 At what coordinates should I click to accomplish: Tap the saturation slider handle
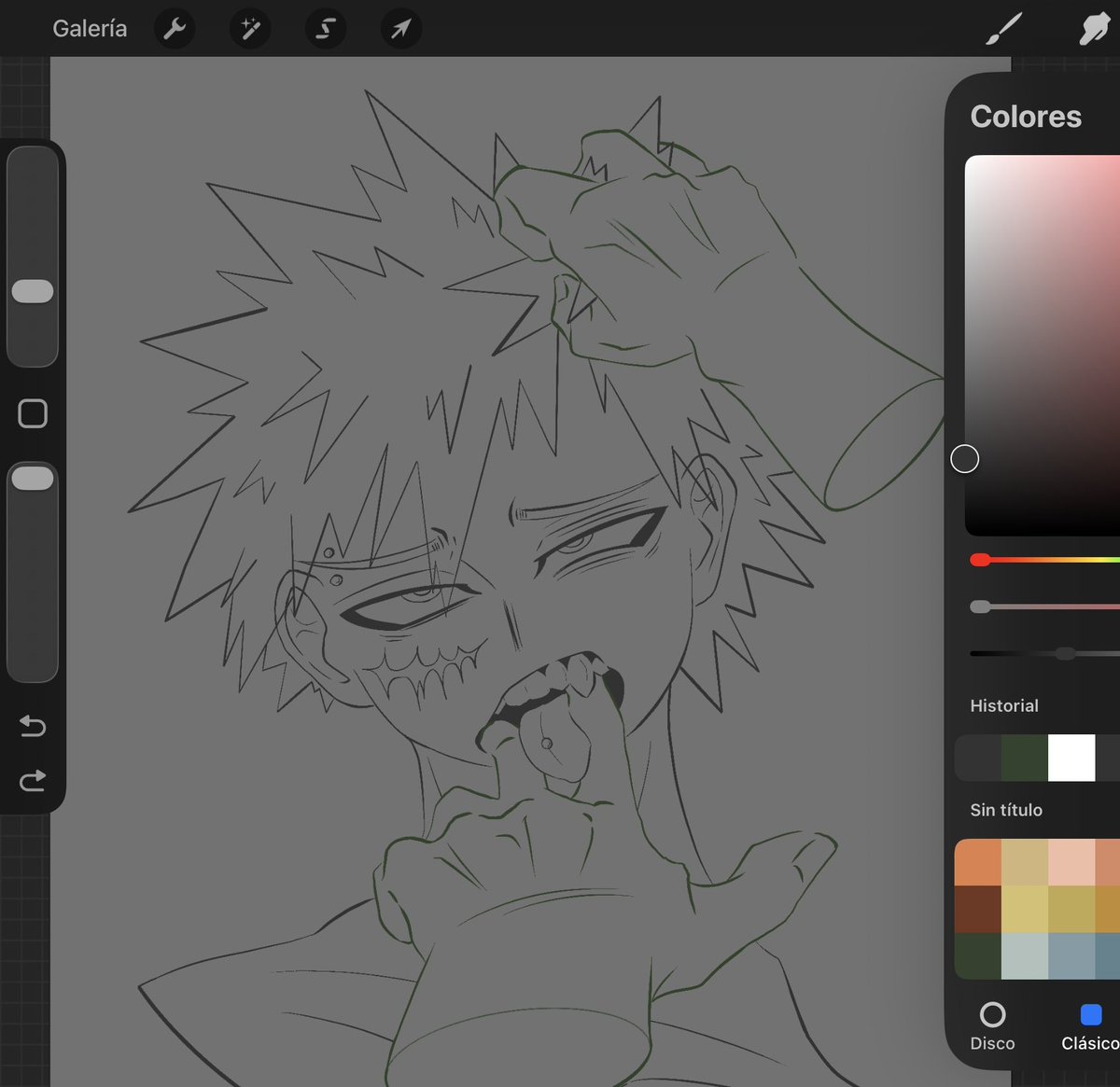point(978,606)
